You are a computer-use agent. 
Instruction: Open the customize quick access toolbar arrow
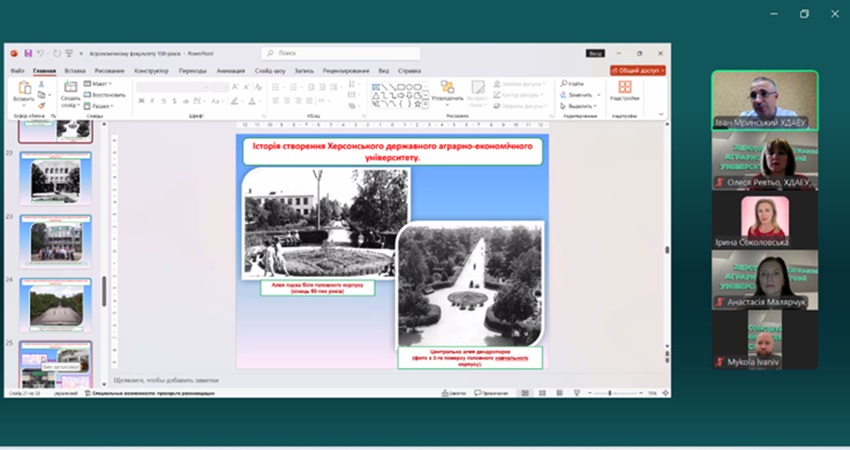click(x=81, y=54)
